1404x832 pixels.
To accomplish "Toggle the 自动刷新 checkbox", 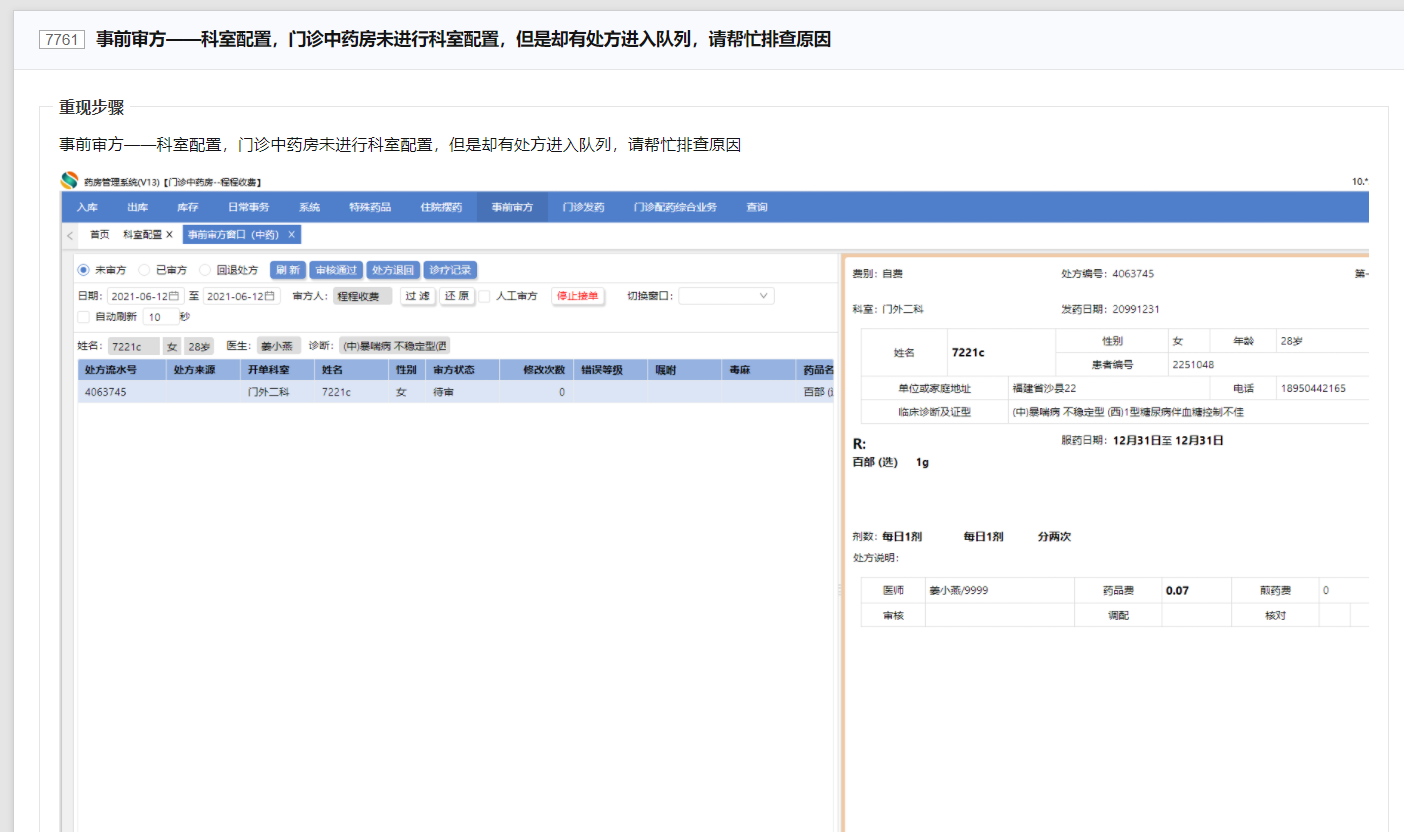I will [x=84, y=317].
